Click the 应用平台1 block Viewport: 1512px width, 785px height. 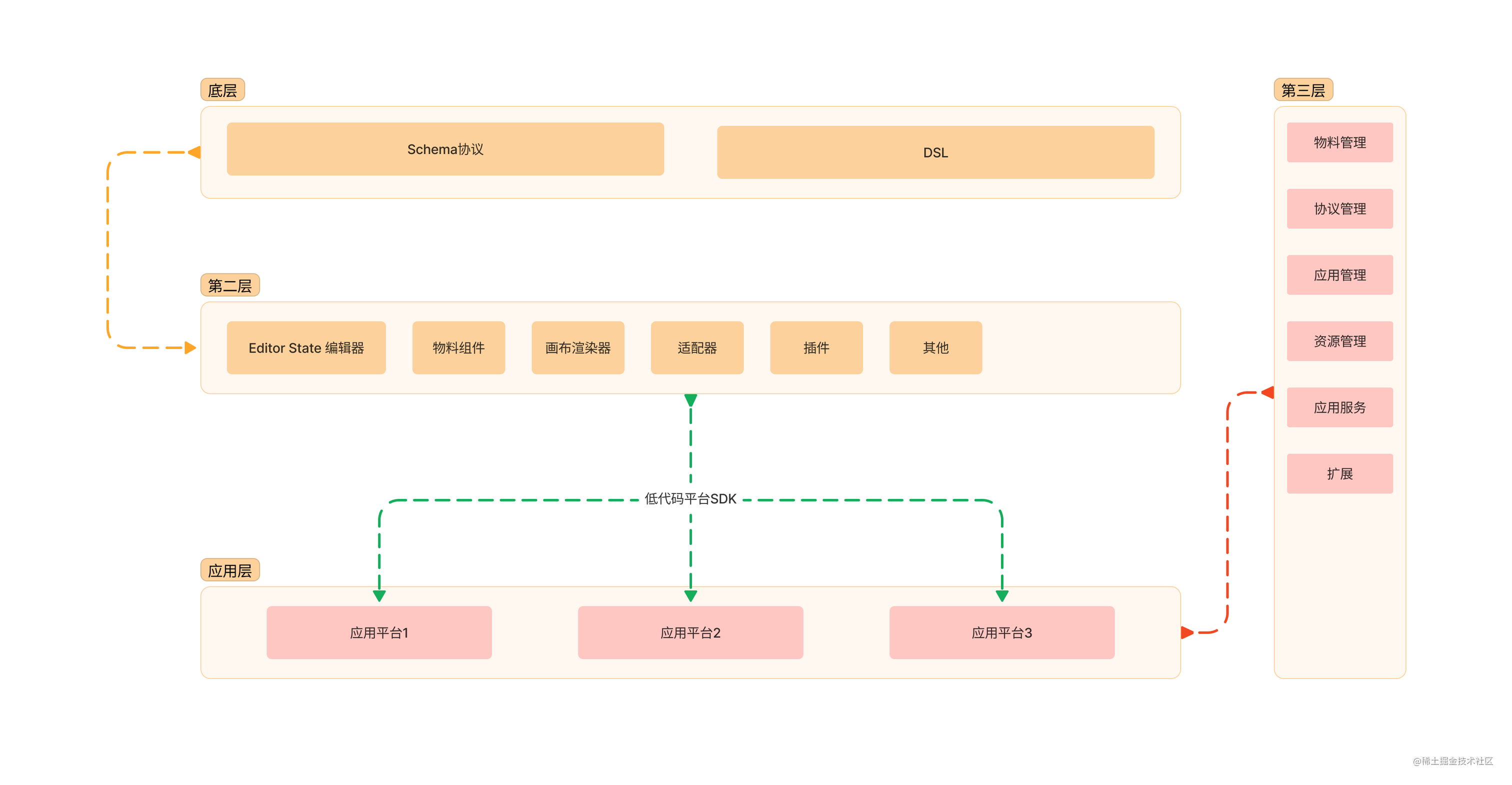point(378,632)
